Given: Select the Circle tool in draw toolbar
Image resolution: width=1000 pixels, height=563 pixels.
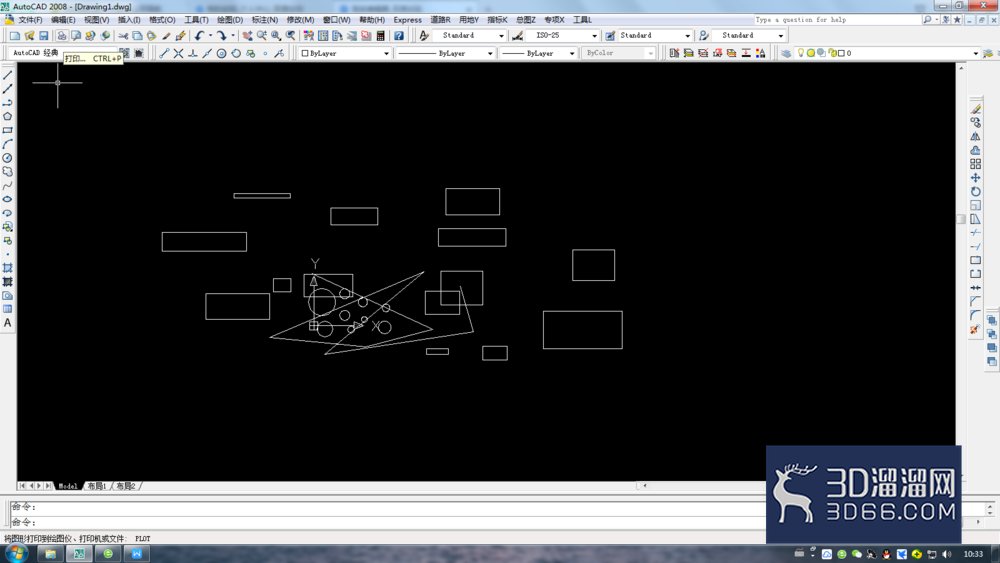Looking at the screenshot, I should (x=8, y=157).
